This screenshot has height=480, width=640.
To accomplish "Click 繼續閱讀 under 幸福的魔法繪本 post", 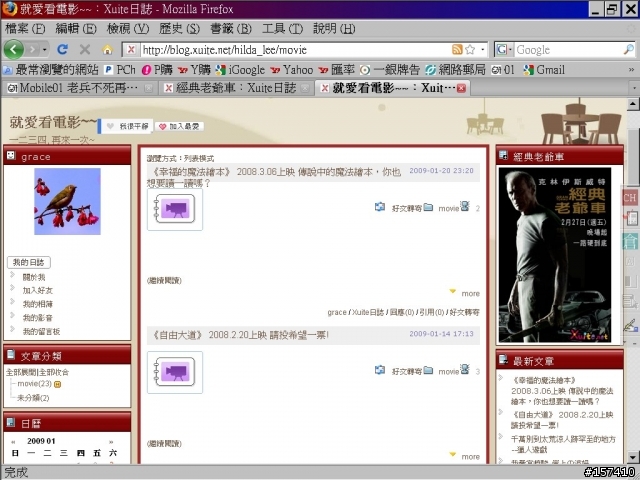I will point(164,280).
